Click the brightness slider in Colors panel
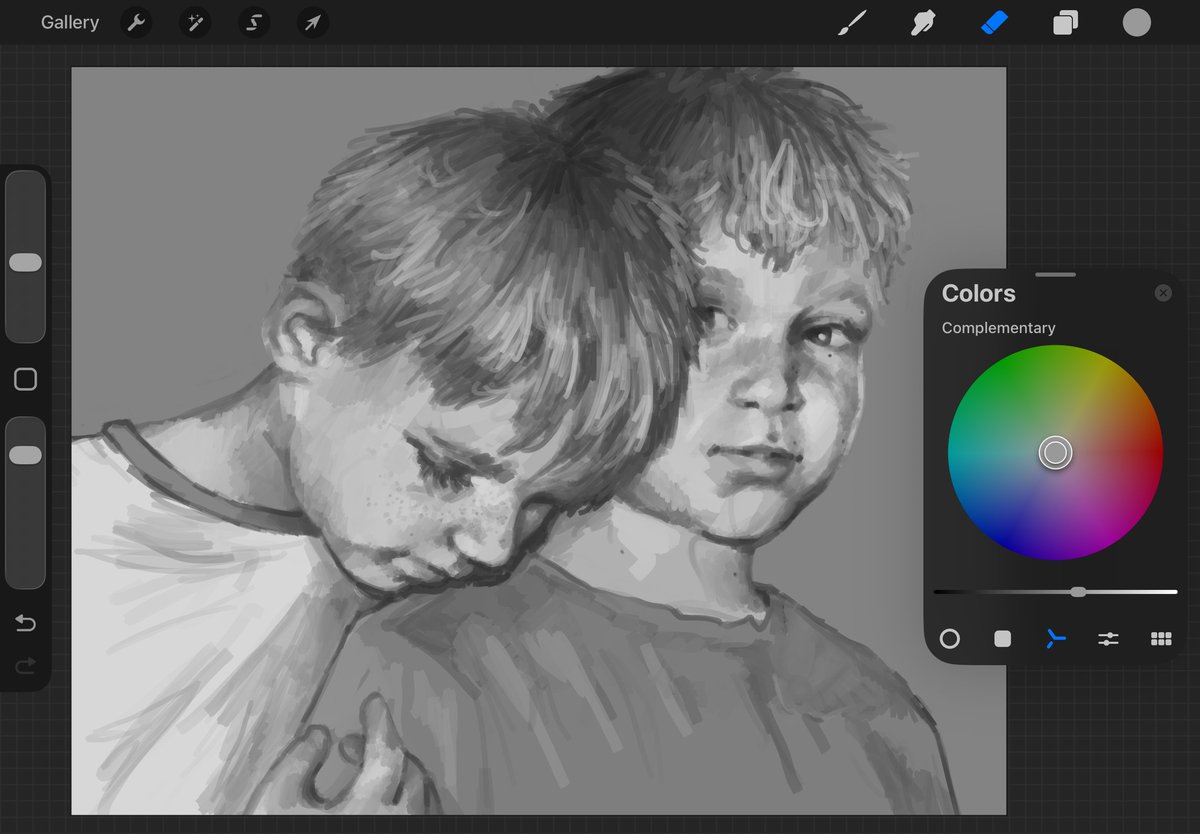The height and width of the screenshot is (834, 1200). coord(1055,592)
